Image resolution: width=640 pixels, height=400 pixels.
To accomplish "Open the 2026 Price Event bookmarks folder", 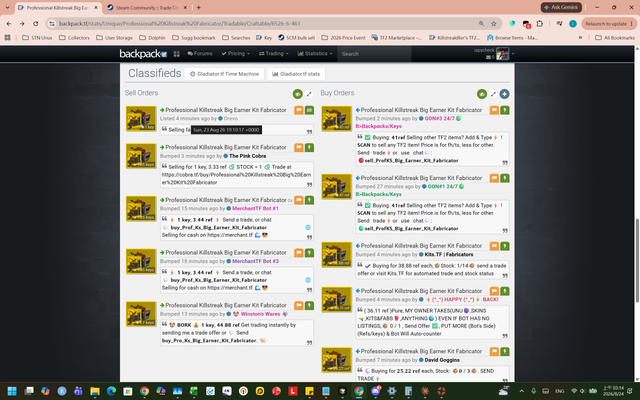I will (x=343, y=38).
